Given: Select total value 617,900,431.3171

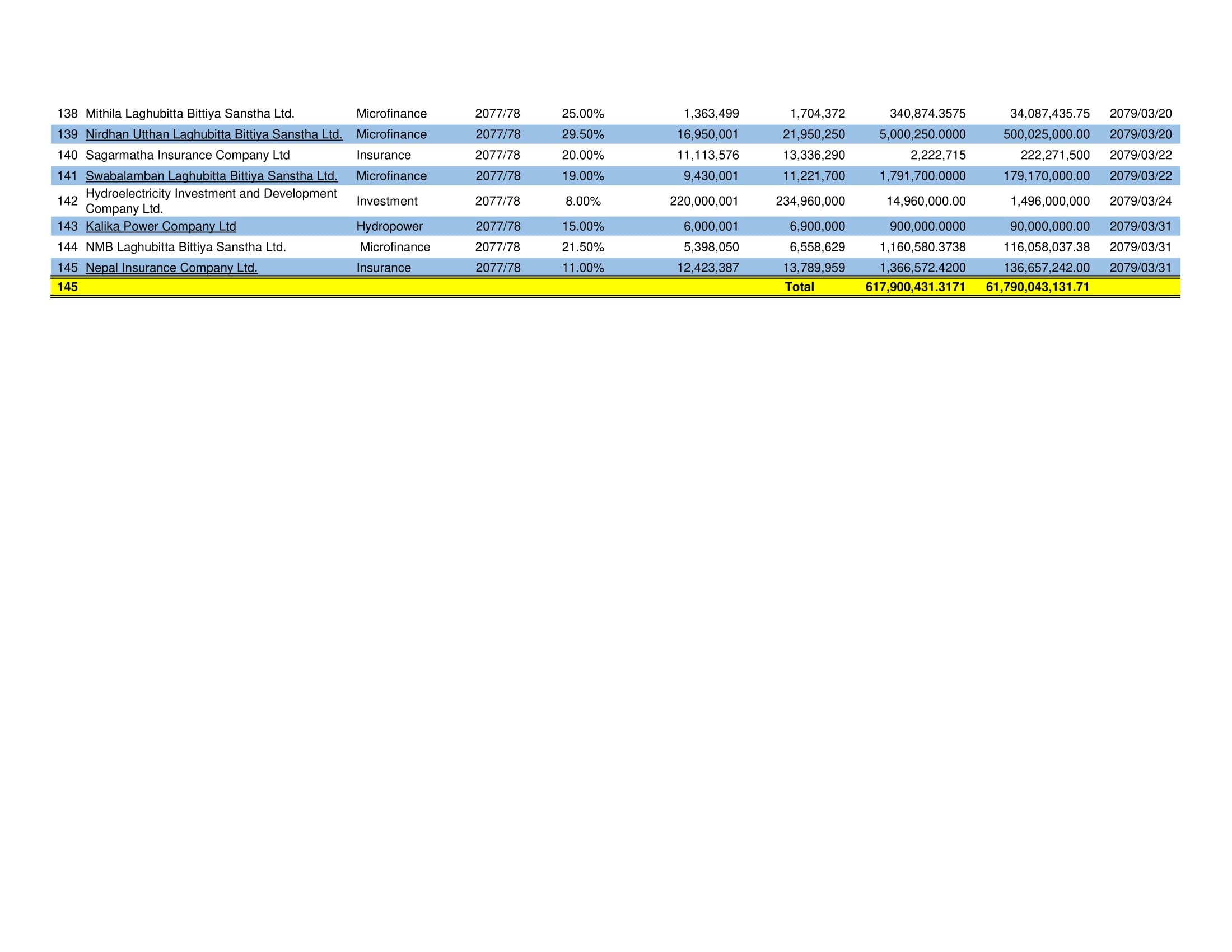Looking at the screenshot, I should (915, 287).
